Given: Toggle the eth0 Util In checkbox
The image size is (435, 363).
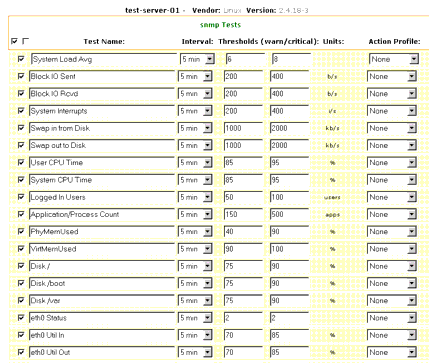Looking at the screenshot, I should [x=21, y=335].
